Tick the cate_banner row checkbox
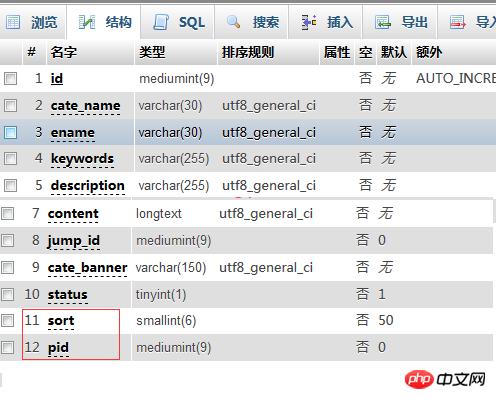 pyautogui.click(x=7, y=267)
